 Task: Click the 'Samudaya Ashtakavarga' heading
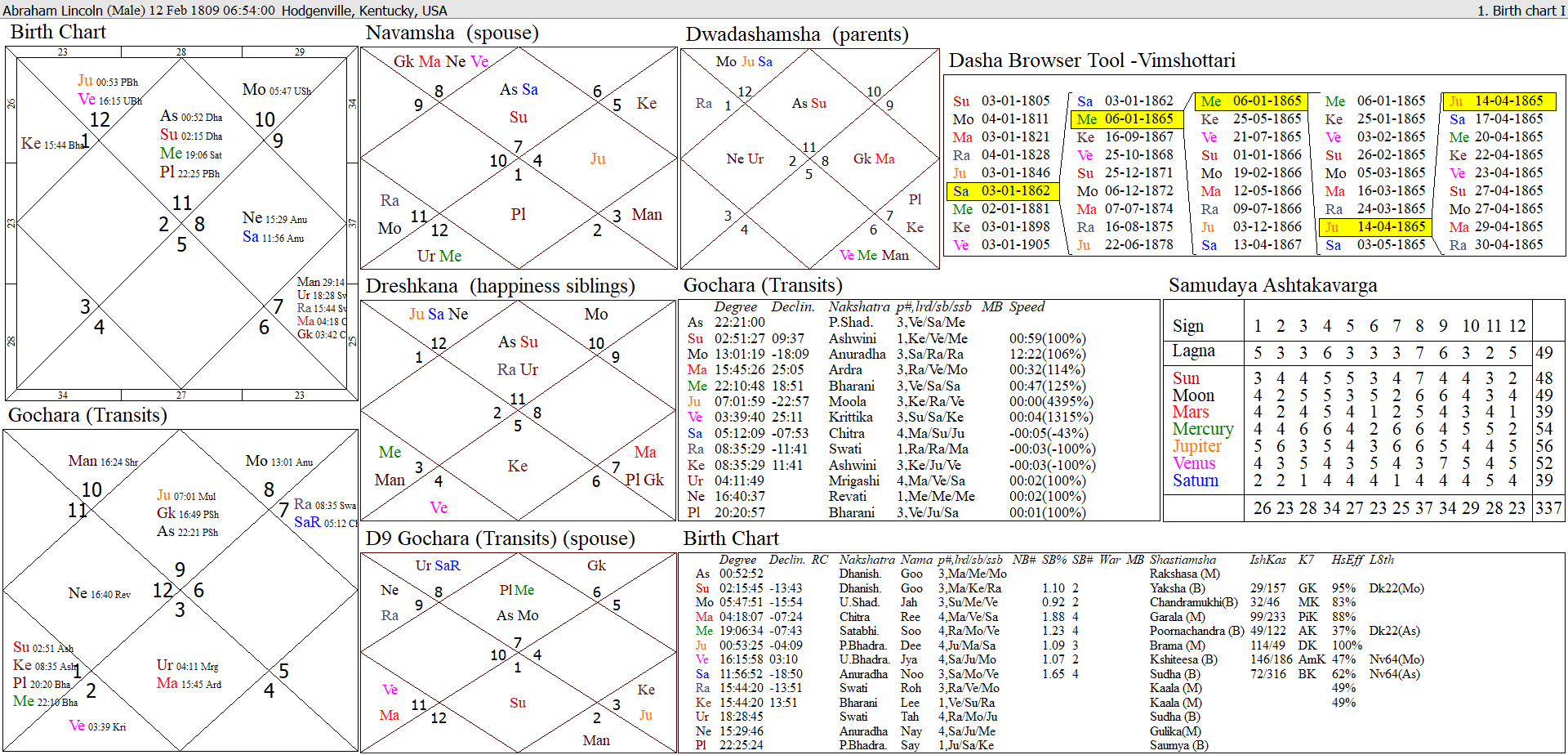pyautogui.click(x=1272, y=285)
